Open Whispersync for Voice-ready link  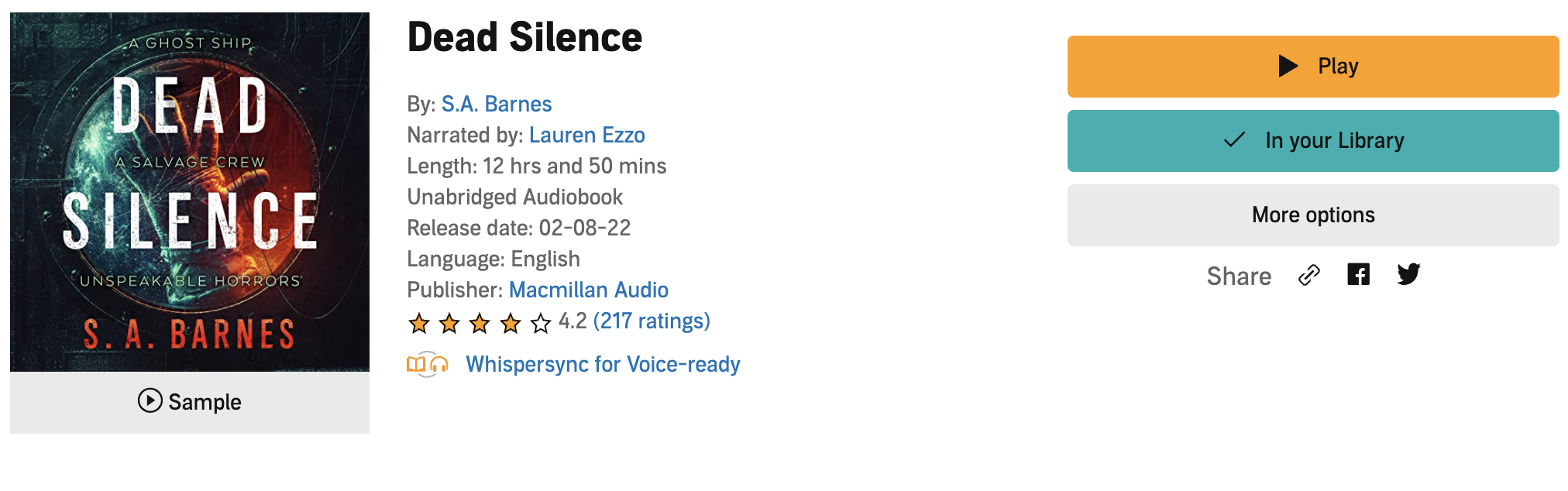pyautogui.click(x=603, y=364)
